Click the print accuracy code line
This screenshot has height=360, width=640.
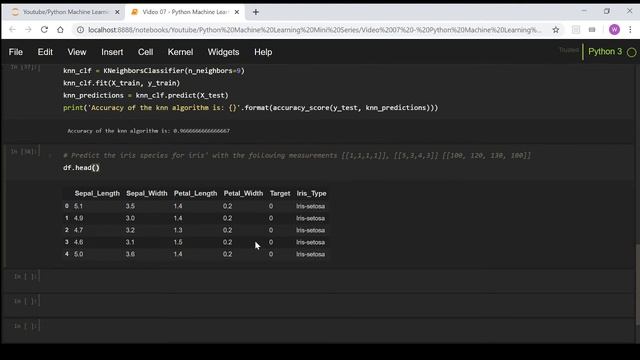coord(251,108)
